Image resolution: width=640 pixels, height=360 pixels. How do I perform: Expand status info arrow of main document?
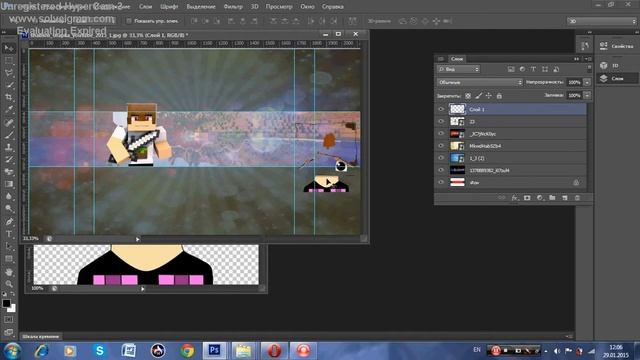coord(138,239)
